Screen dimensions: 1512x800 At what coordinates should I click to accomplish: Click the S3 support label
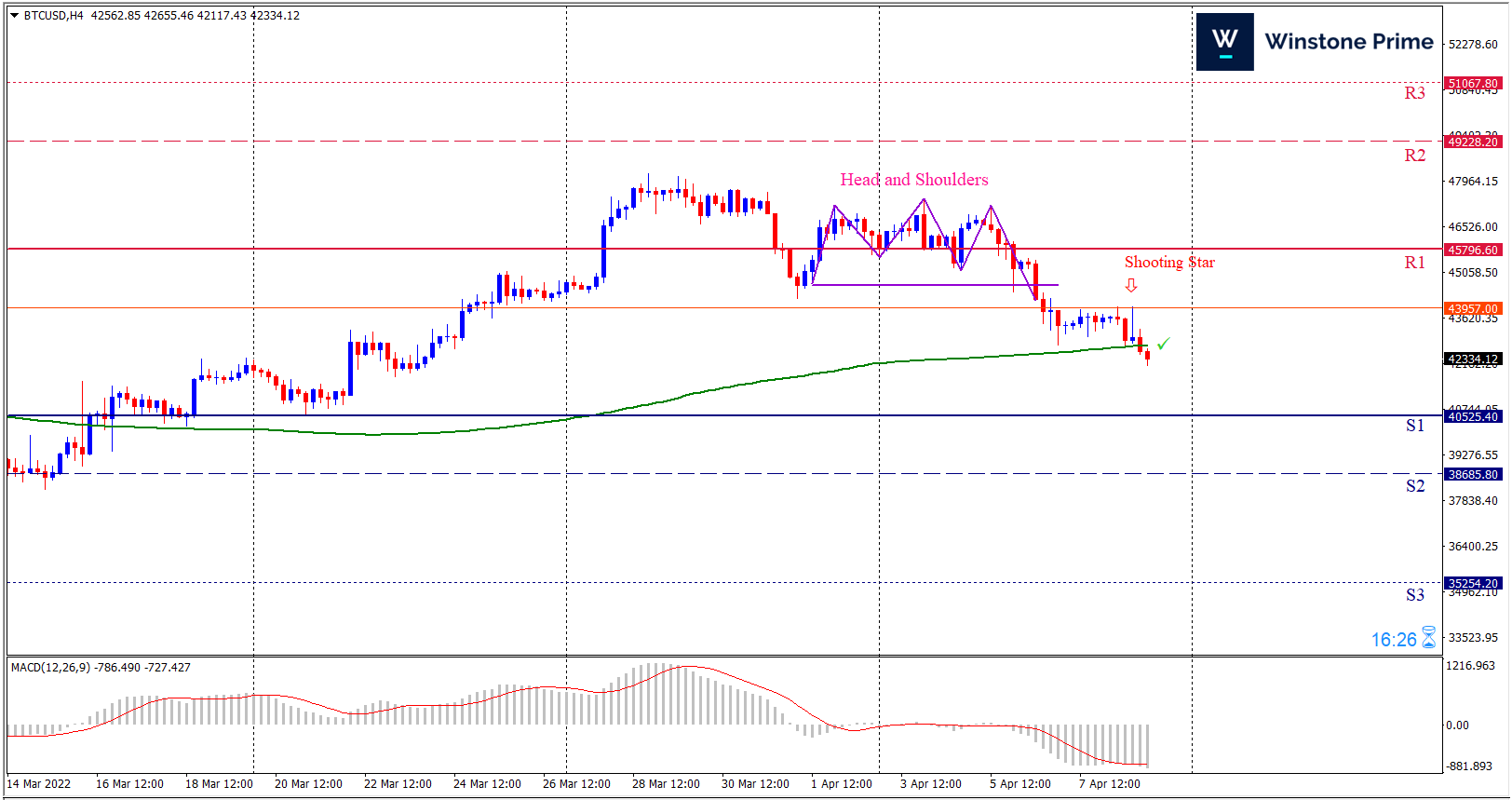(x=1414, y=595)
